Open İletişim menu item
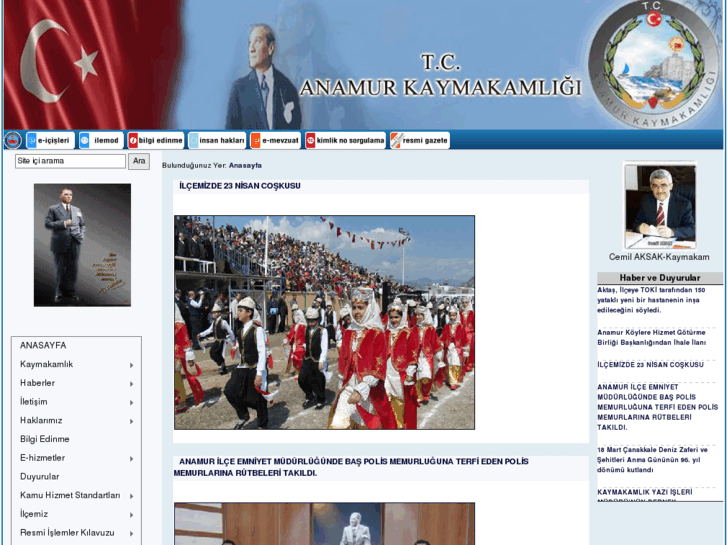727x545 pixels. (x=33, y=402)
